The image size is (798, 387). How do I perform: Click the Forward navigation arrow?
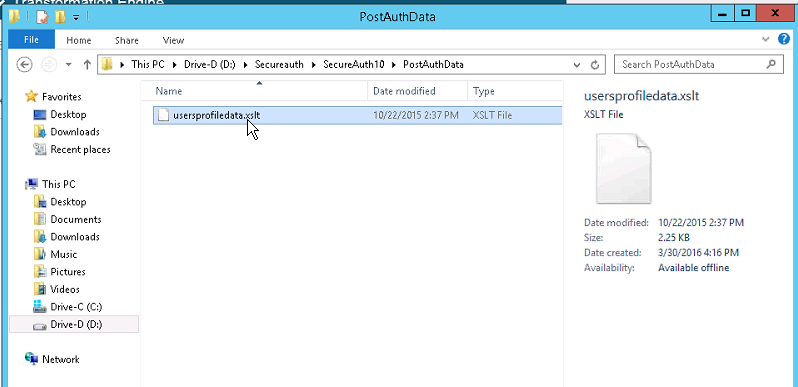(49, 65)
